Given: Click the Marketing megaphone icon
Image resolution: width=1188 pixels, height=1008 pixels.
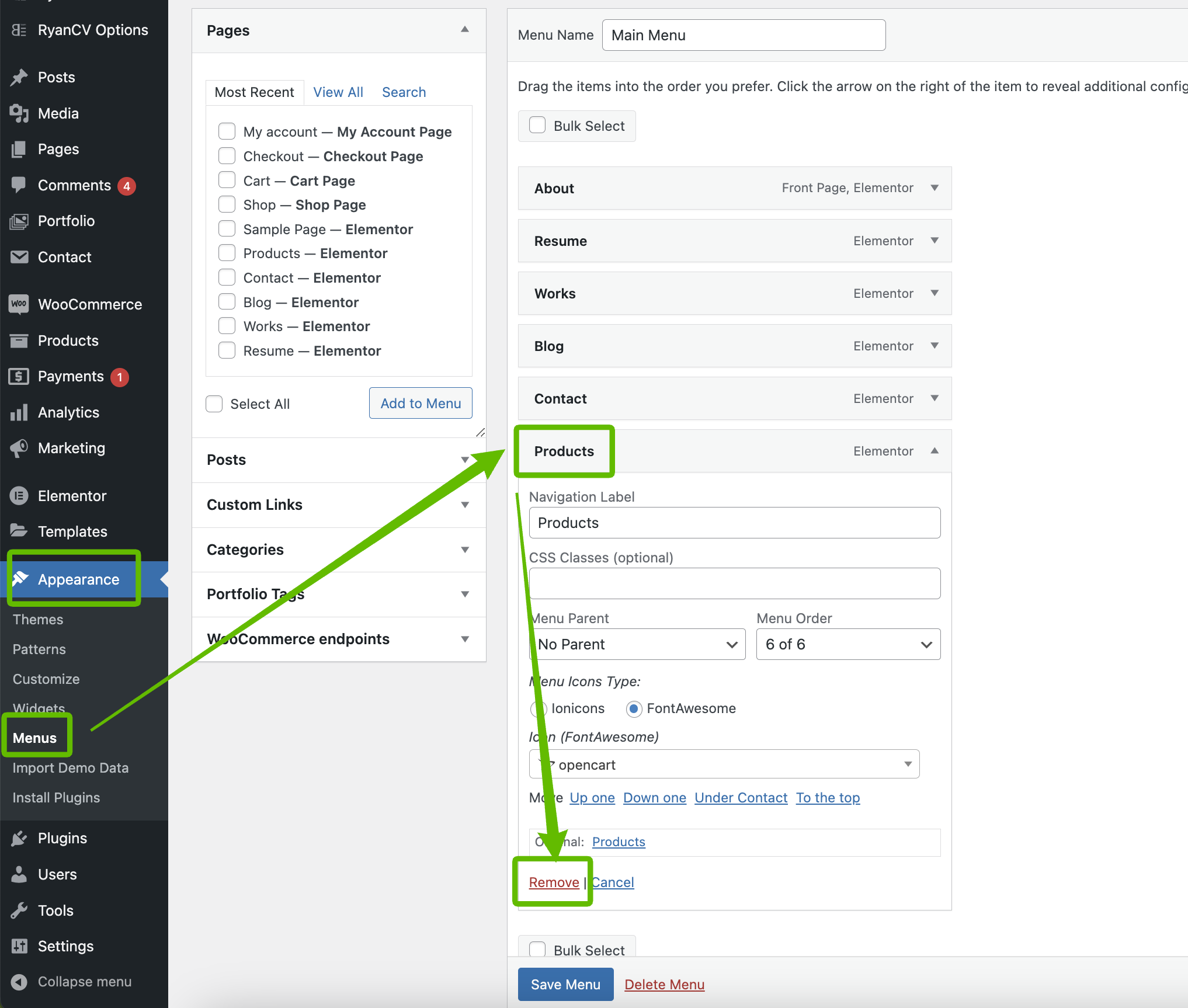Looking at the screenshot, I should coord(19,449).
